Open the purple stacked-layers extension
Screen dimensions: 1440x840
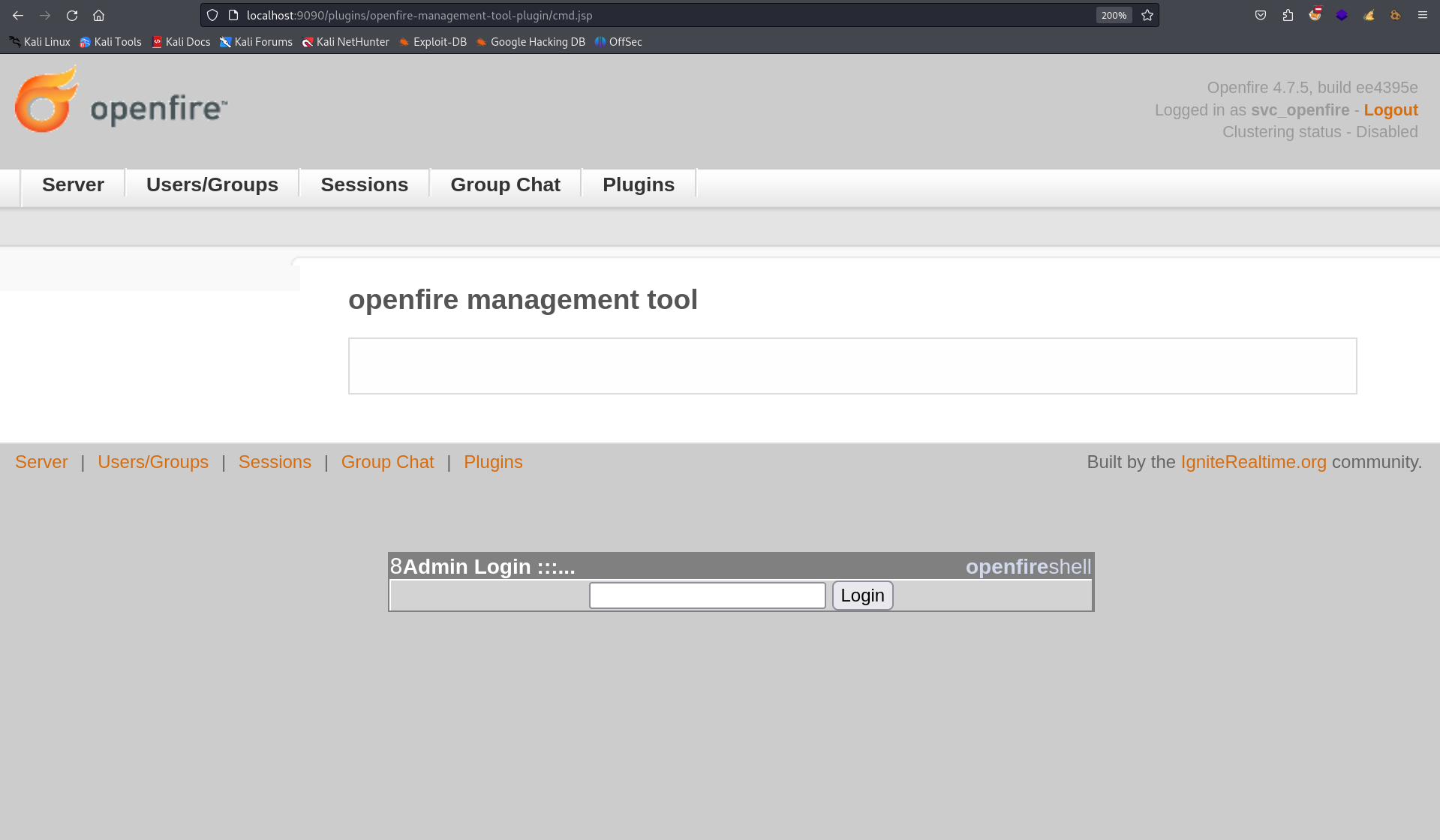tap(1342, 15)
